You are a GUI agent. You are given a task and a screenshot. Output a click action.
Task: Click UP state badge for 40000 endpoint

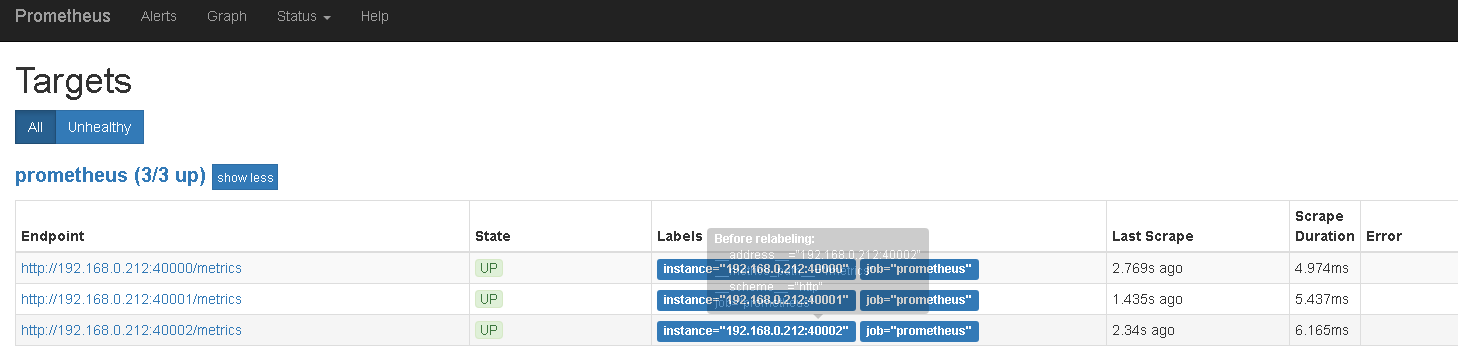tap(489, 268)
